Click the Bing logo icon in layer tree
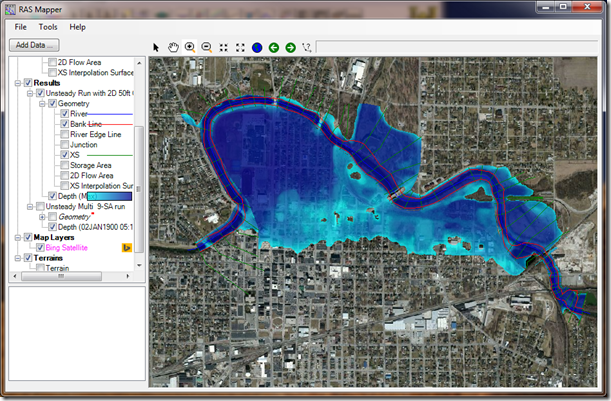Screen dimensions: 611x401 [x=127, y=246]
